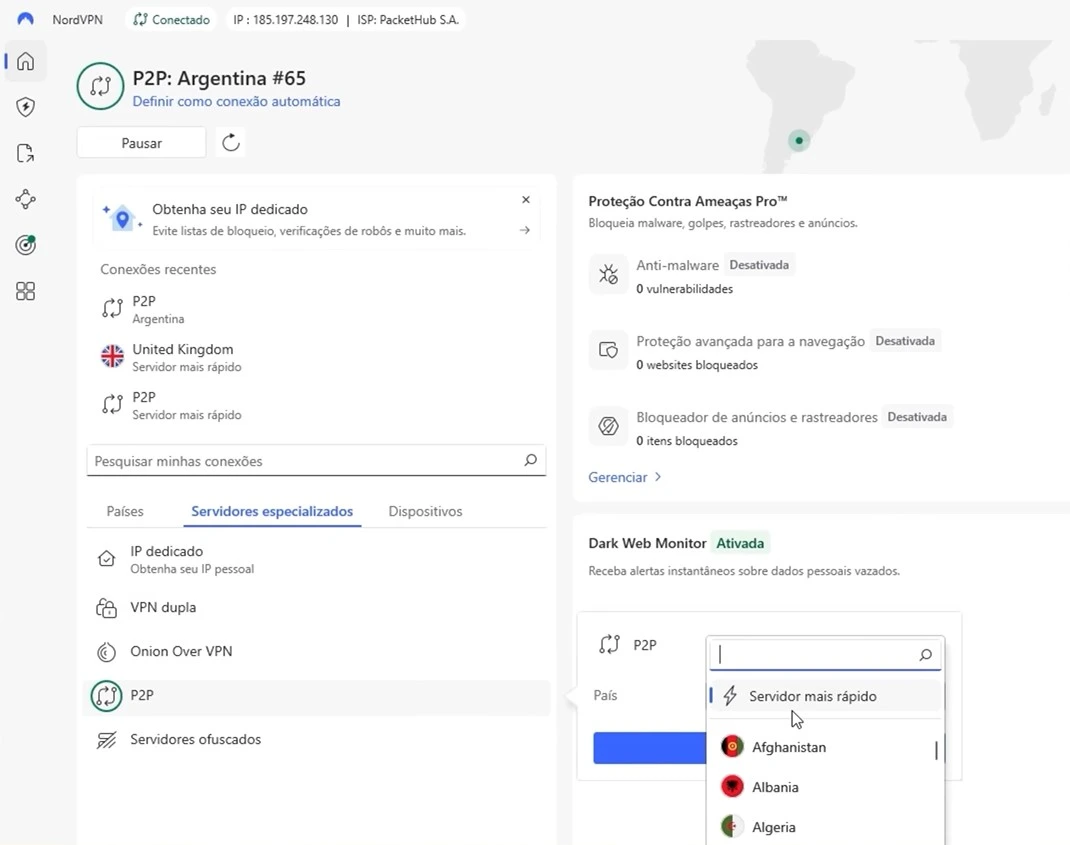This screenshot has height=845, width=1070.
Task: Reconnect to United Kingdom fastest server
Action: point(316,357)
